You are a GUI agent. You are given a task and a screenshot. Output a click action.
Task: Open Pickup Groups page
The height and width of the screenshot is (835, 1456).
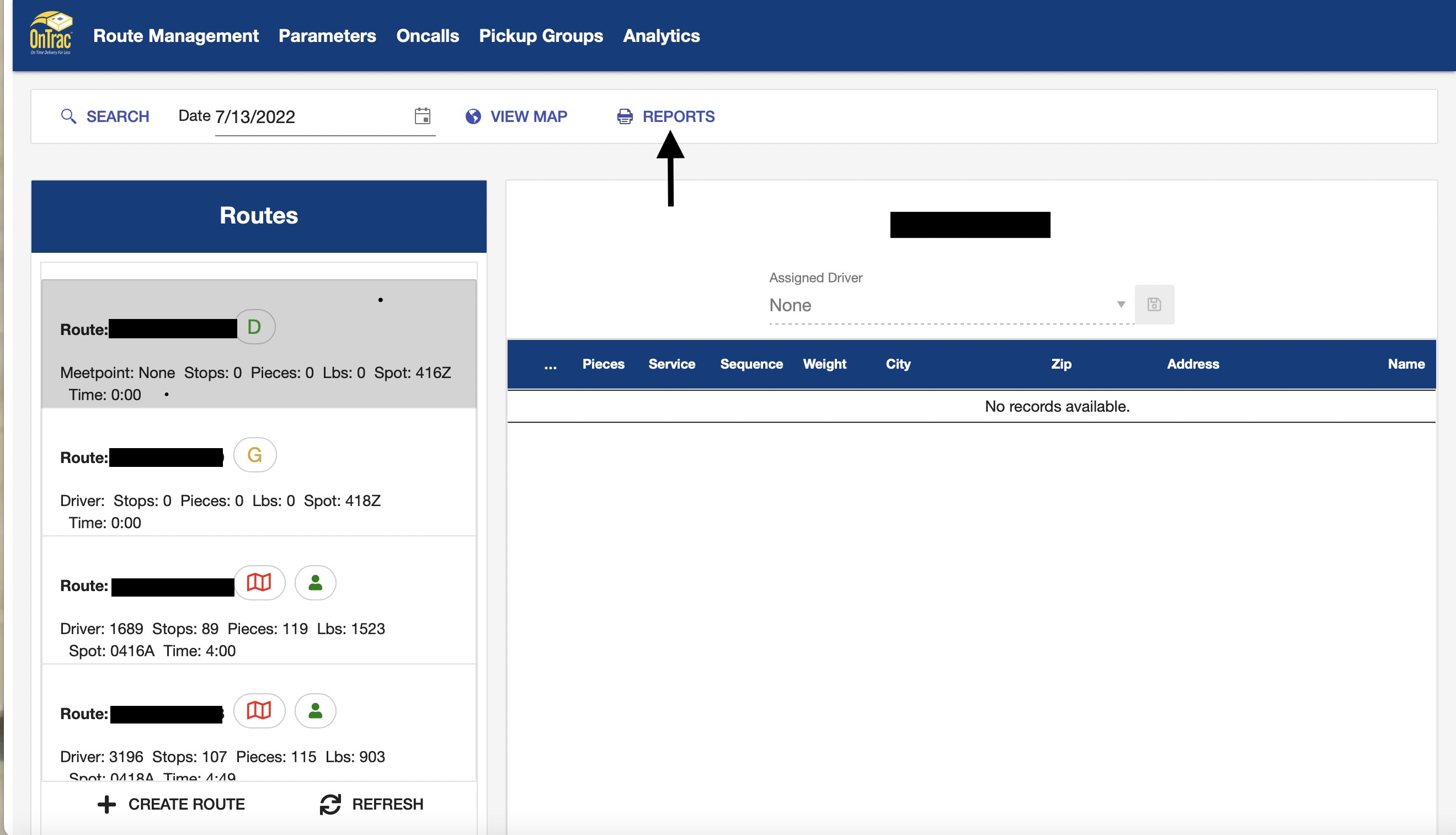pos(541,35)
